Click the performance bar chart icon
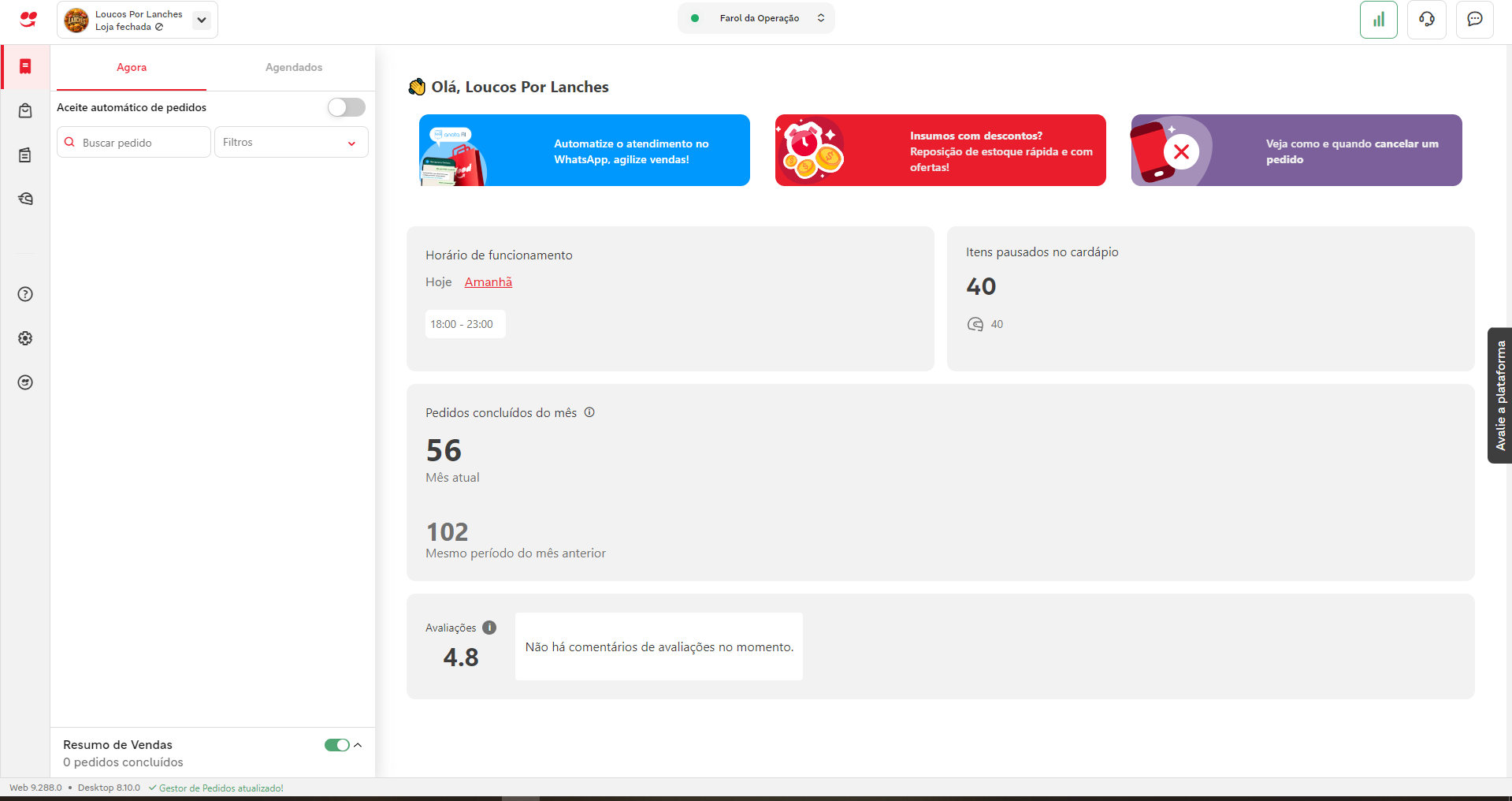1512x801 pixels. tap(1378, 20)
